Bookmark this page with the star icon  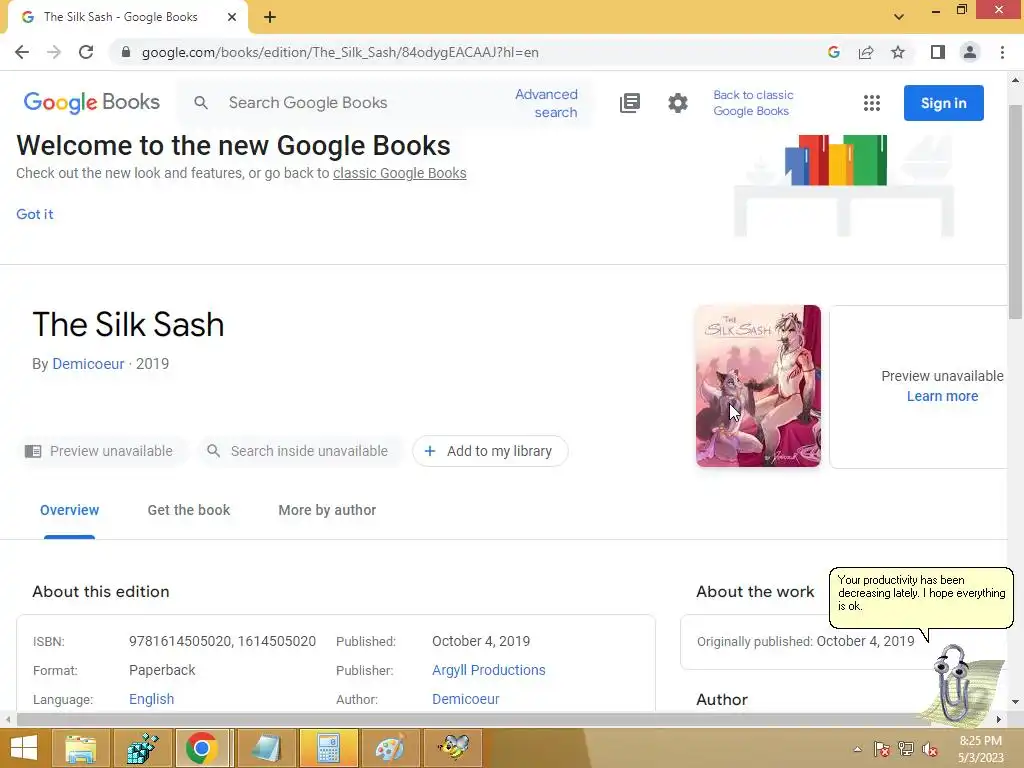pos(898,52)
